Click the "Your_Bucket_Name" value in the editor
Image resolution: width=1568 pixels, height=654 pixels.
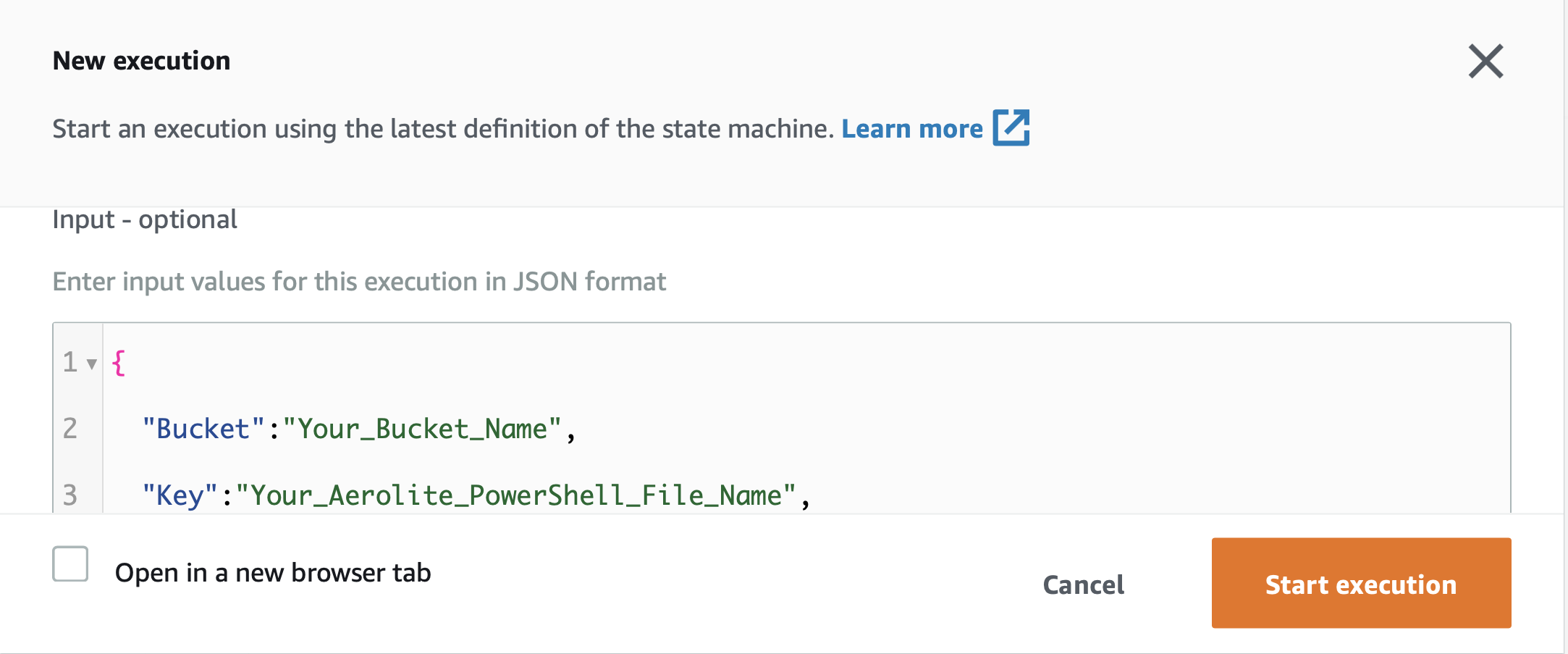point(422,429)
